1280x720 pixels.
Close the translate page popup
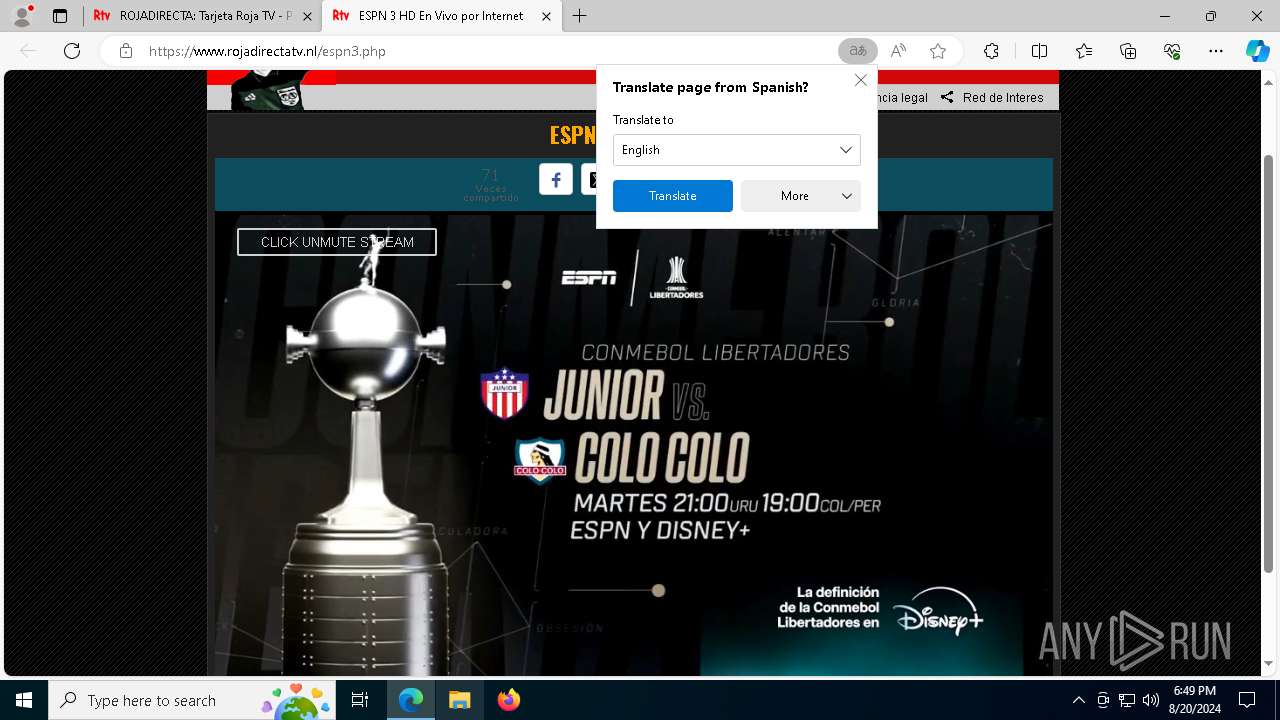click(x=860, y=80)
